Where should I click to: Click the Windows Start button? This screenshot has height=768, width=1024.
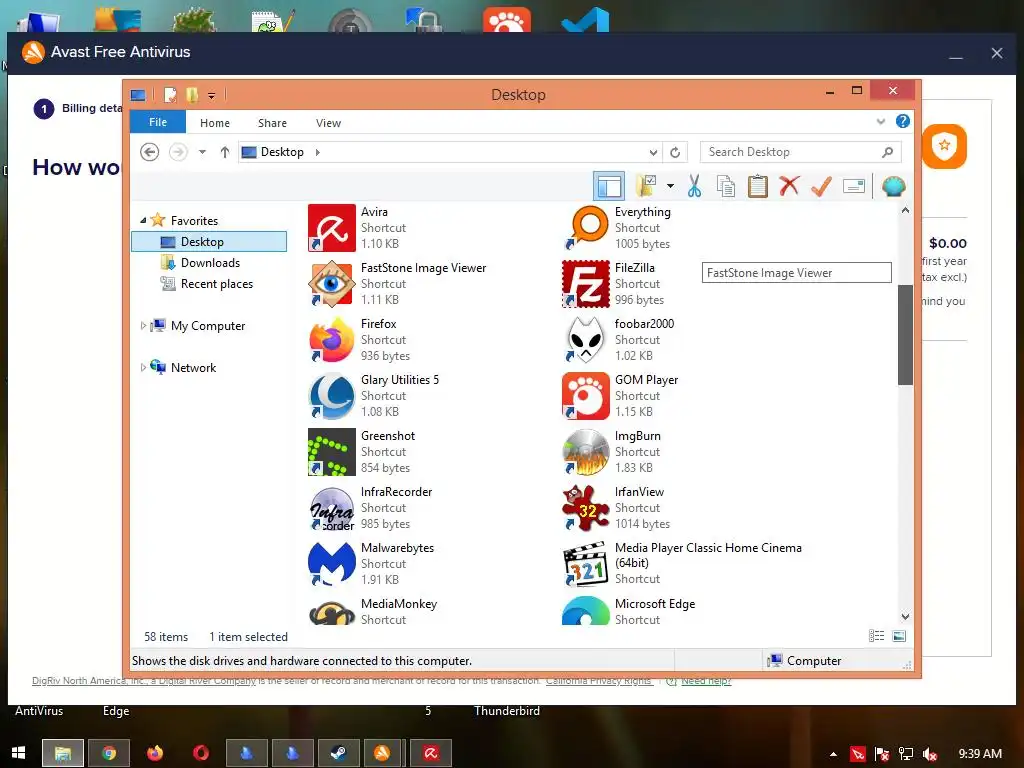(x=18, y=753)
